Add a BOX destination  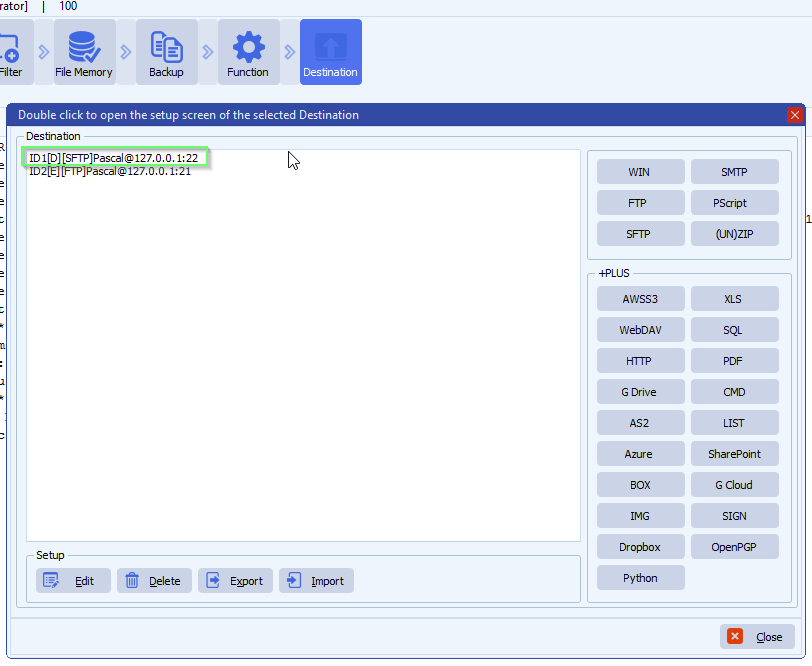(x=641, y=485)
